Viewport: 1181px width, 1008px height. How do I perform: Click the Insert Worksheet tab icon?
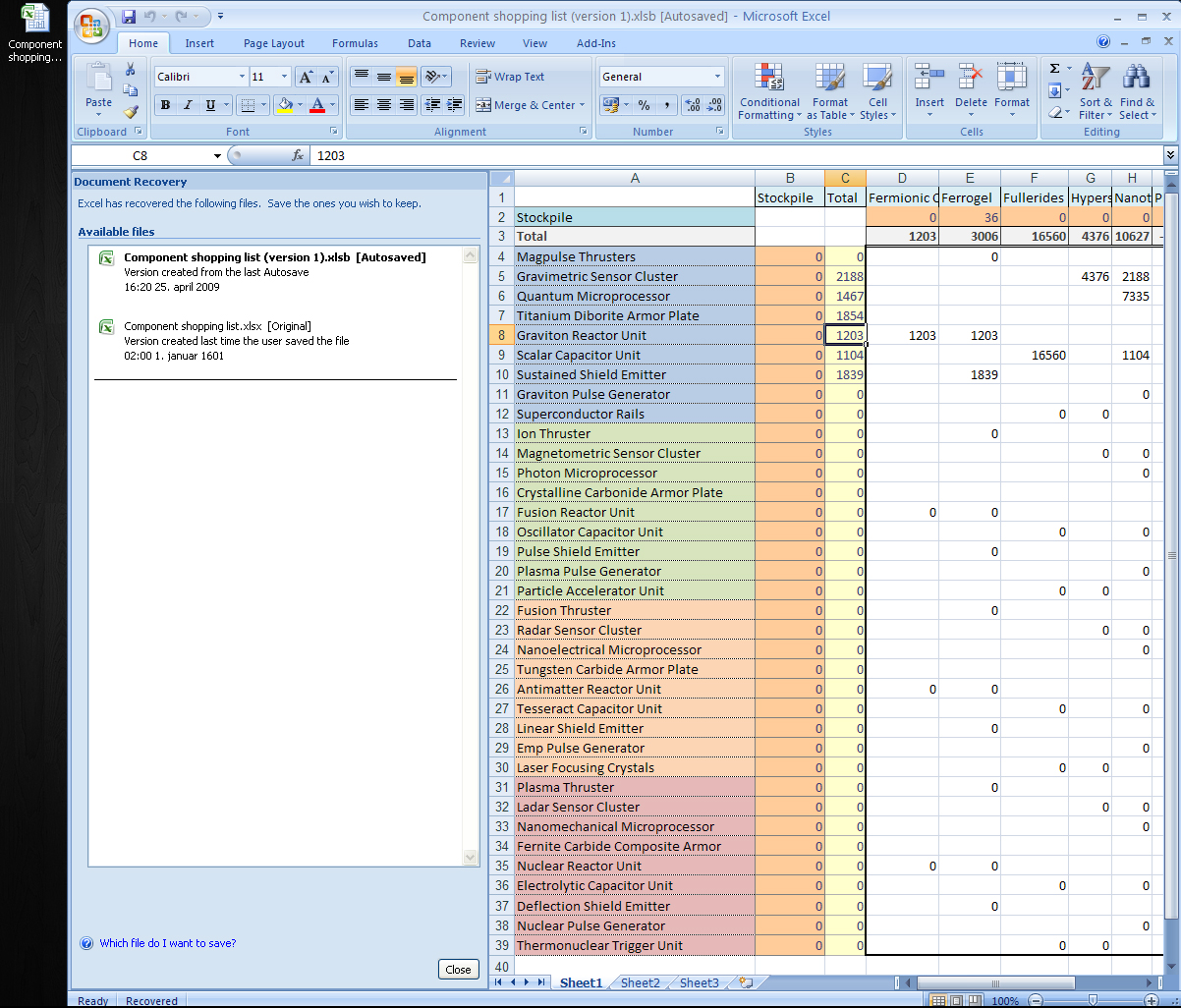(x=747, y=982)
